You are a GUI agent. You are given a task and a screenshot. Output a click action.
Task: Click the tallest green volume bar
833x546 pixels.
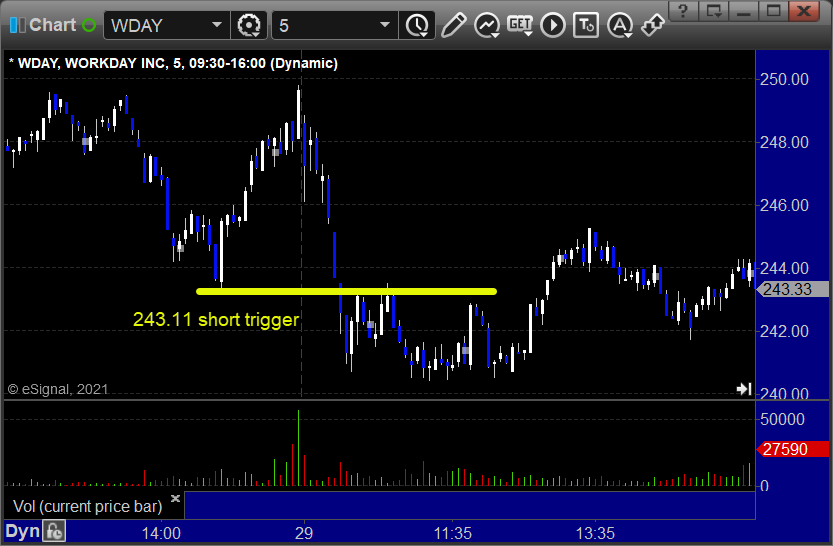click(x=299, y=448)
